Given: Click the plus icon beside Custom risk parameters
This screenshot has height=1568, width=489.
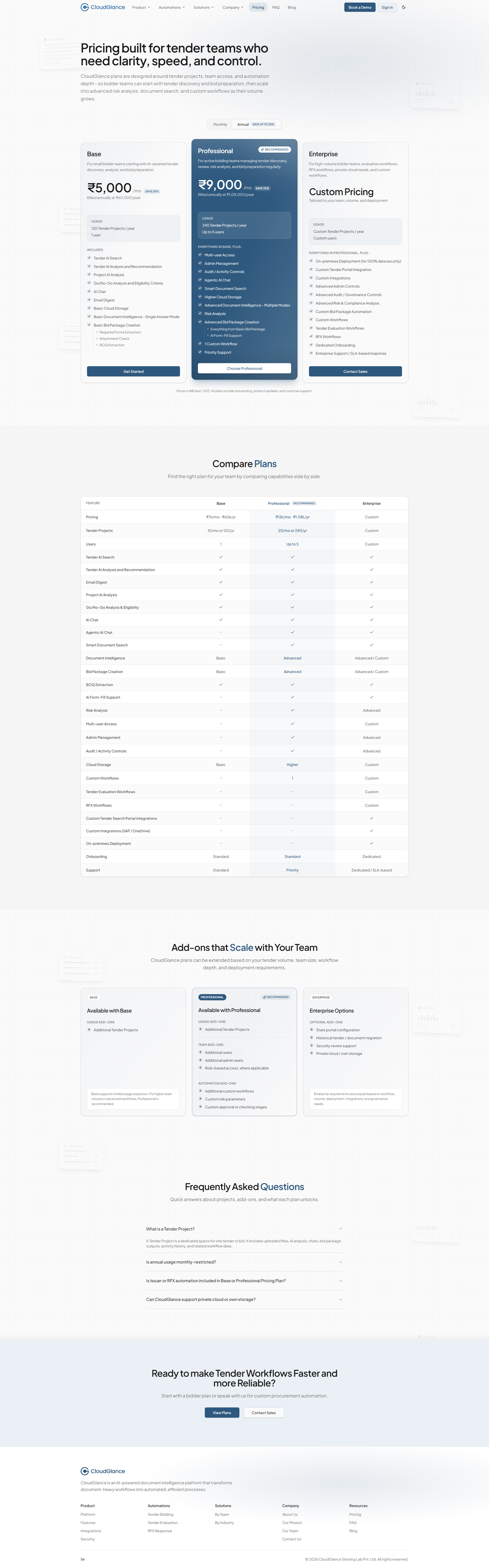Looking at the screenshot, I should [200, 1099].
